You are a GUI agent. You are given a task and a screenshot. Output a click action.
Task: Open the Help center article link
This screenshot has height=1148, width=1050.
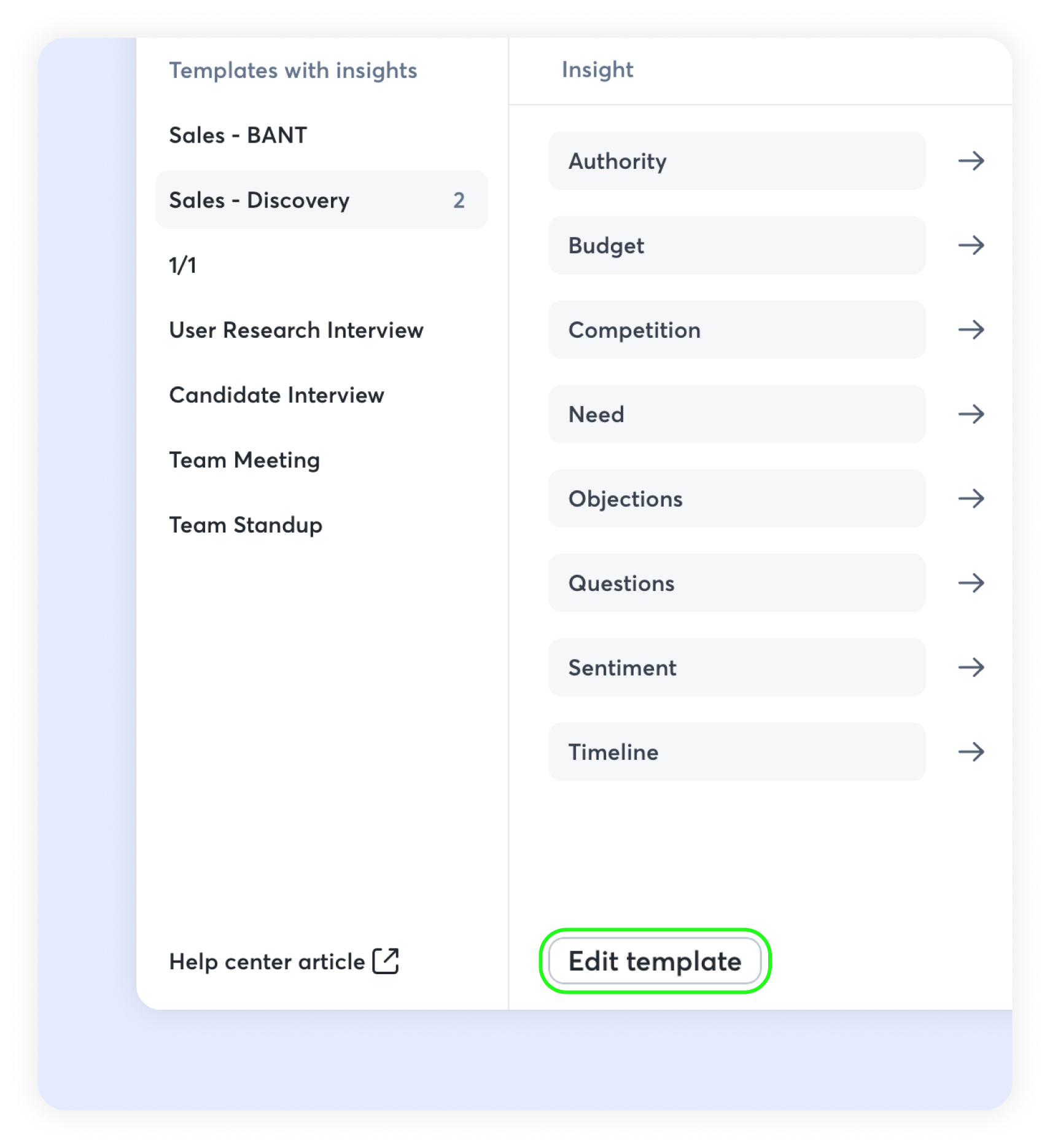(x=267, y=962)
